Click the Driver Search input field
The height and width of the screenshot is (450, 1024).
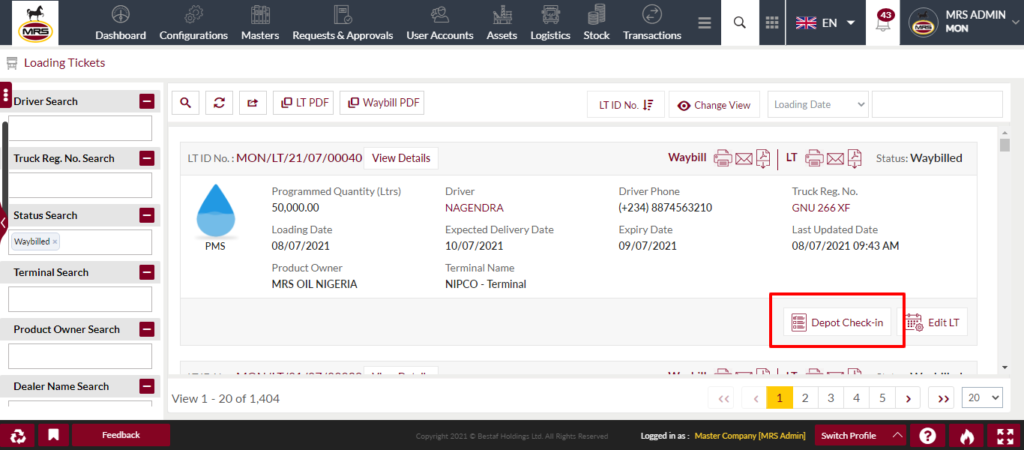click(80, 128)
